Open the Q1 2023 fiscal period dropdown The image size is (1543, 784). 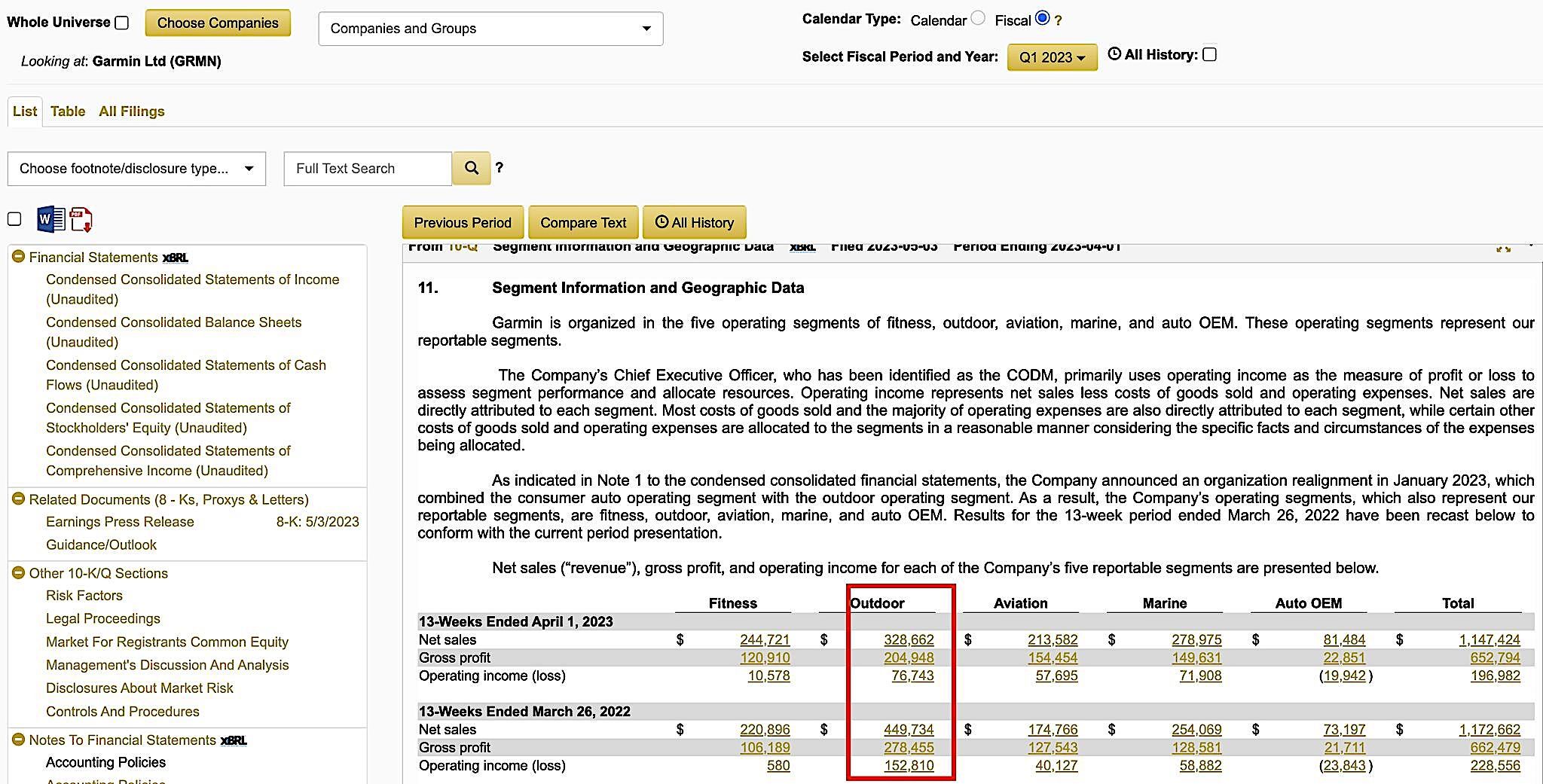coord(1052,57)
